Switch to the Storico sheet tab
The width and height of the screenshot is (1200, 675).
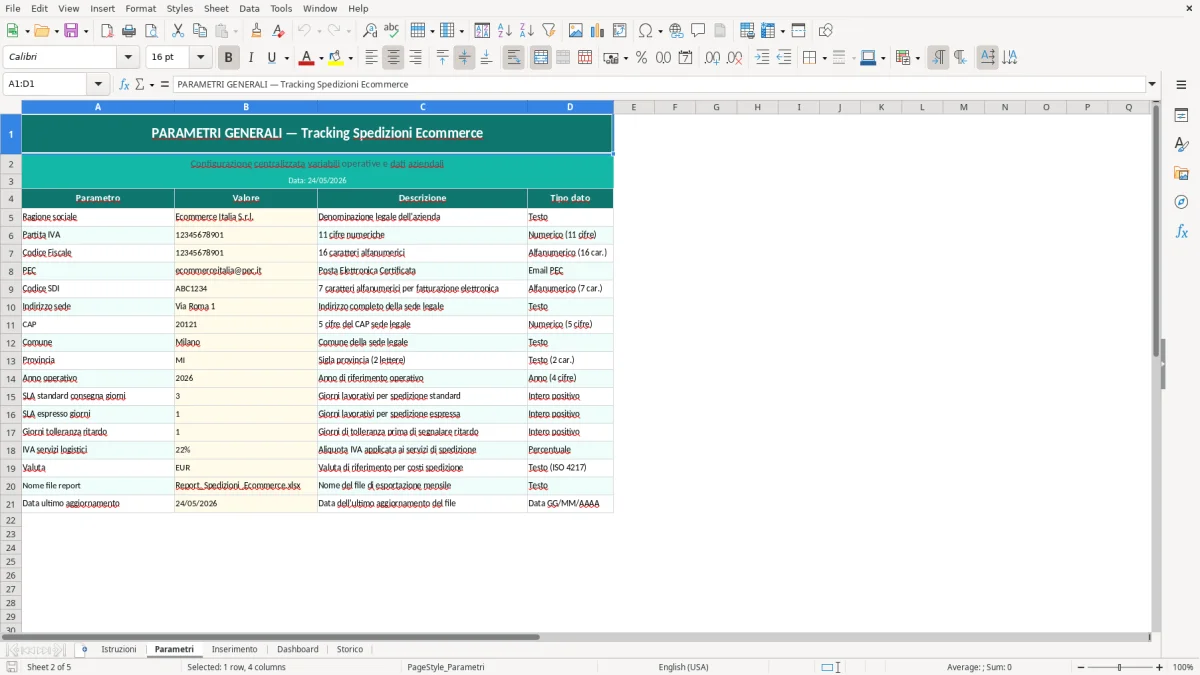(350, 649)
